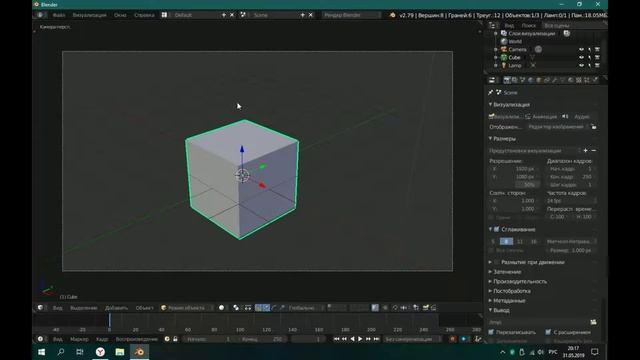Viewport: 640px width, 360px height.
Task: Select Camera in the outliner
Action: [517, 49]
